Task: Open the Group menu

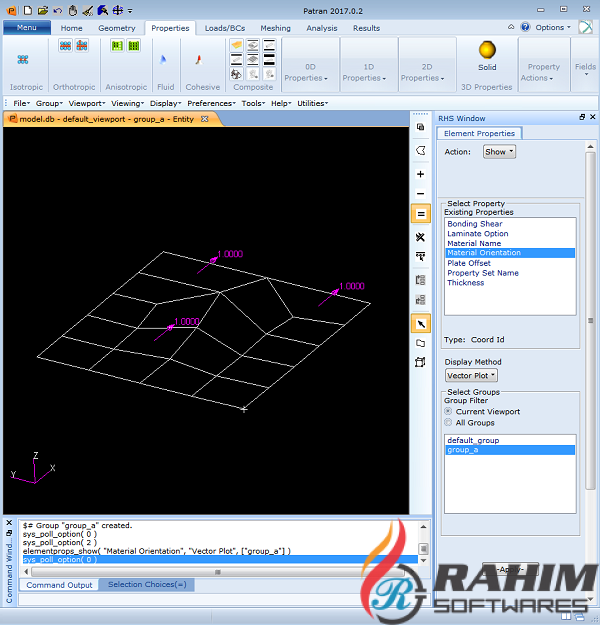Action: click(x=49, y=103)
